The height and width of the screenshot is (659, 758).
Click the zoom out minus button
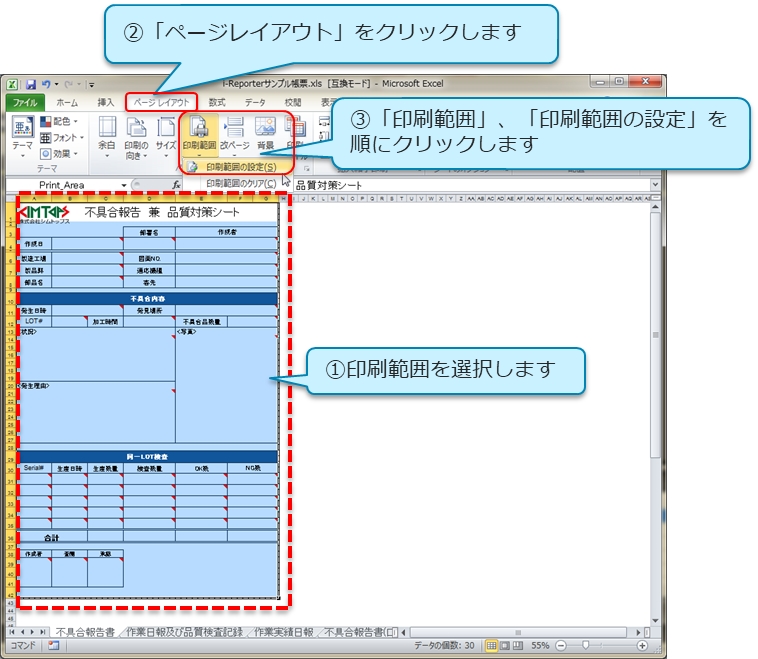[561, 645]
